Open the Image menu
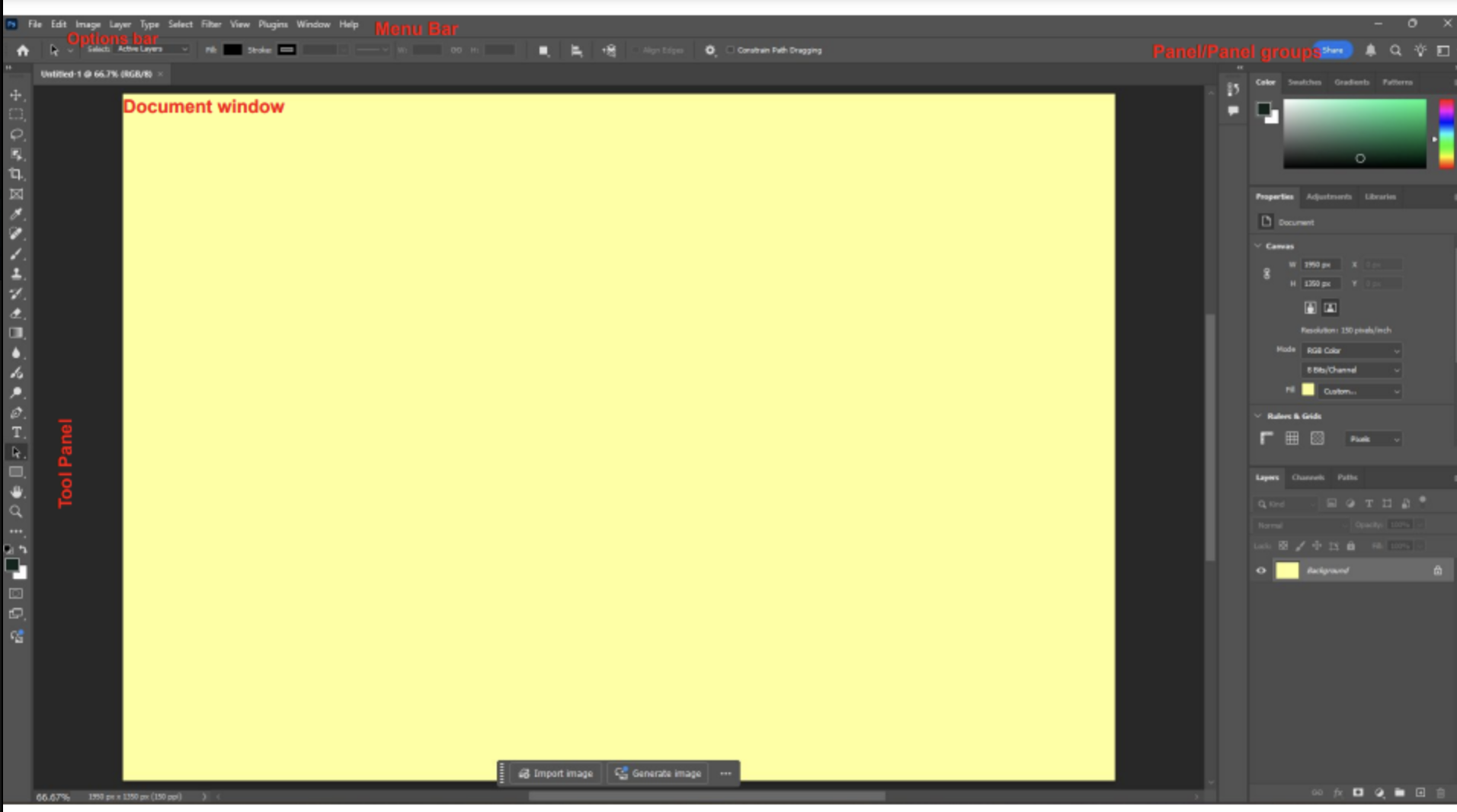 [x=88, y=24]
